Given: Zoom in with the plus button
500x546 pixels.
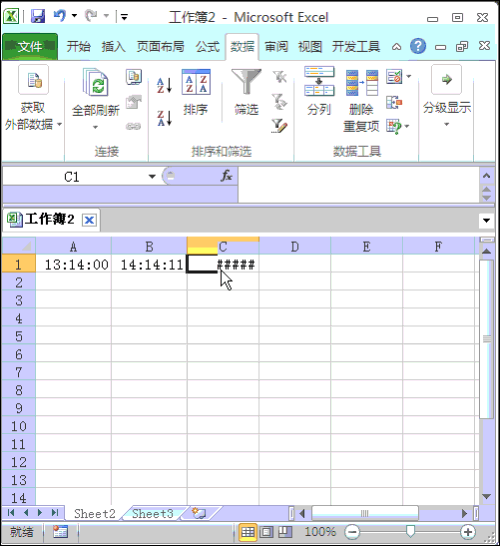Looking at the screenshot, I should [x=468, y=532].
